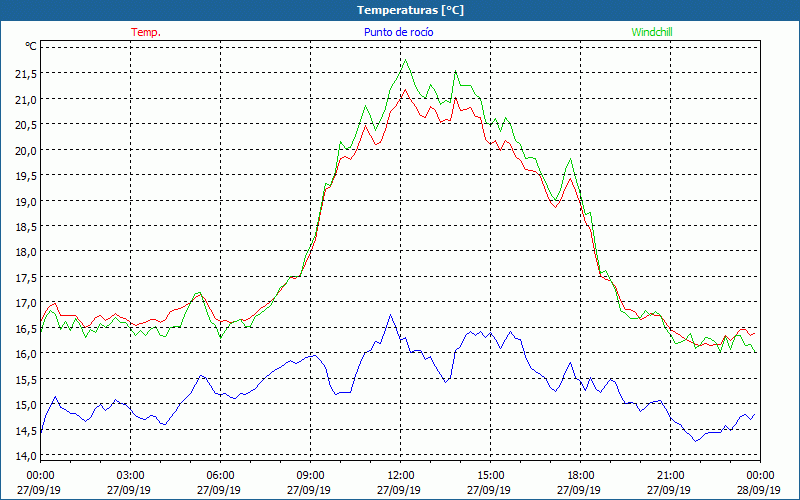This screenshot has height=500, width=800.
Task: Click the 14,5 y-axis value
Action: tap(26, 431)
